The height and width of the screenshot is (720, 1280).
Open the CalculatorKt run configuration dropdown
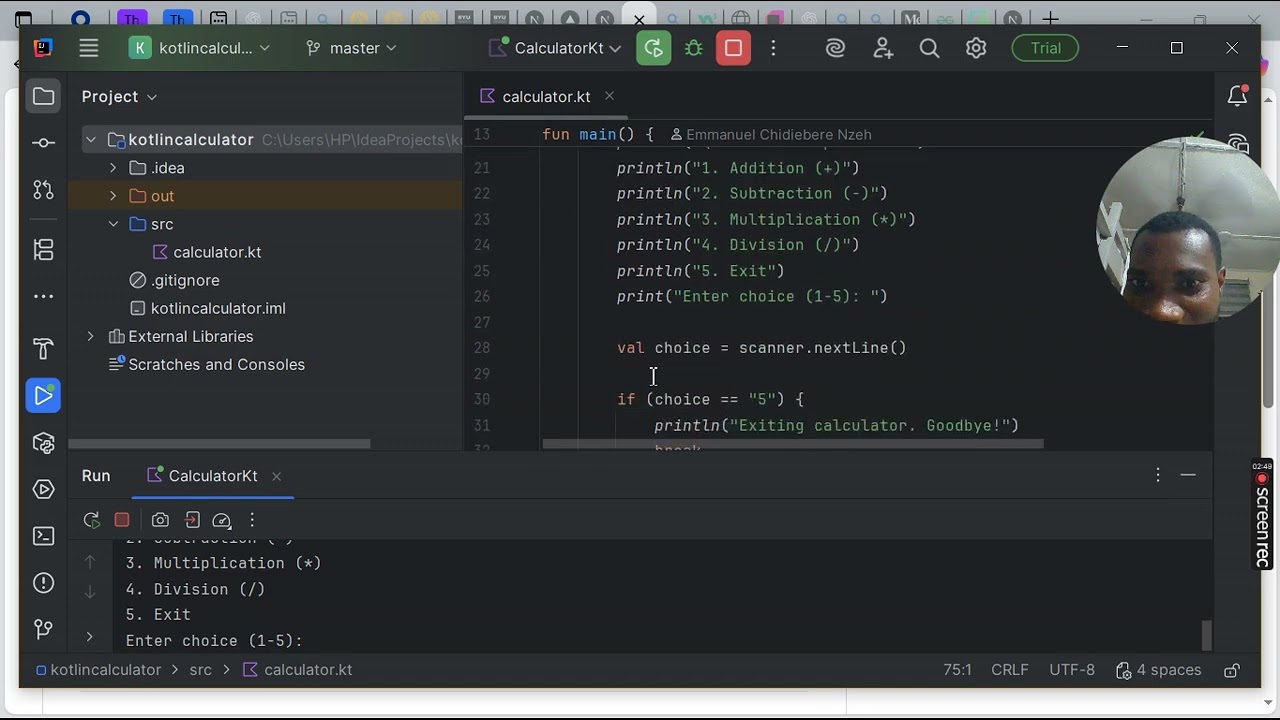point(555,48)
